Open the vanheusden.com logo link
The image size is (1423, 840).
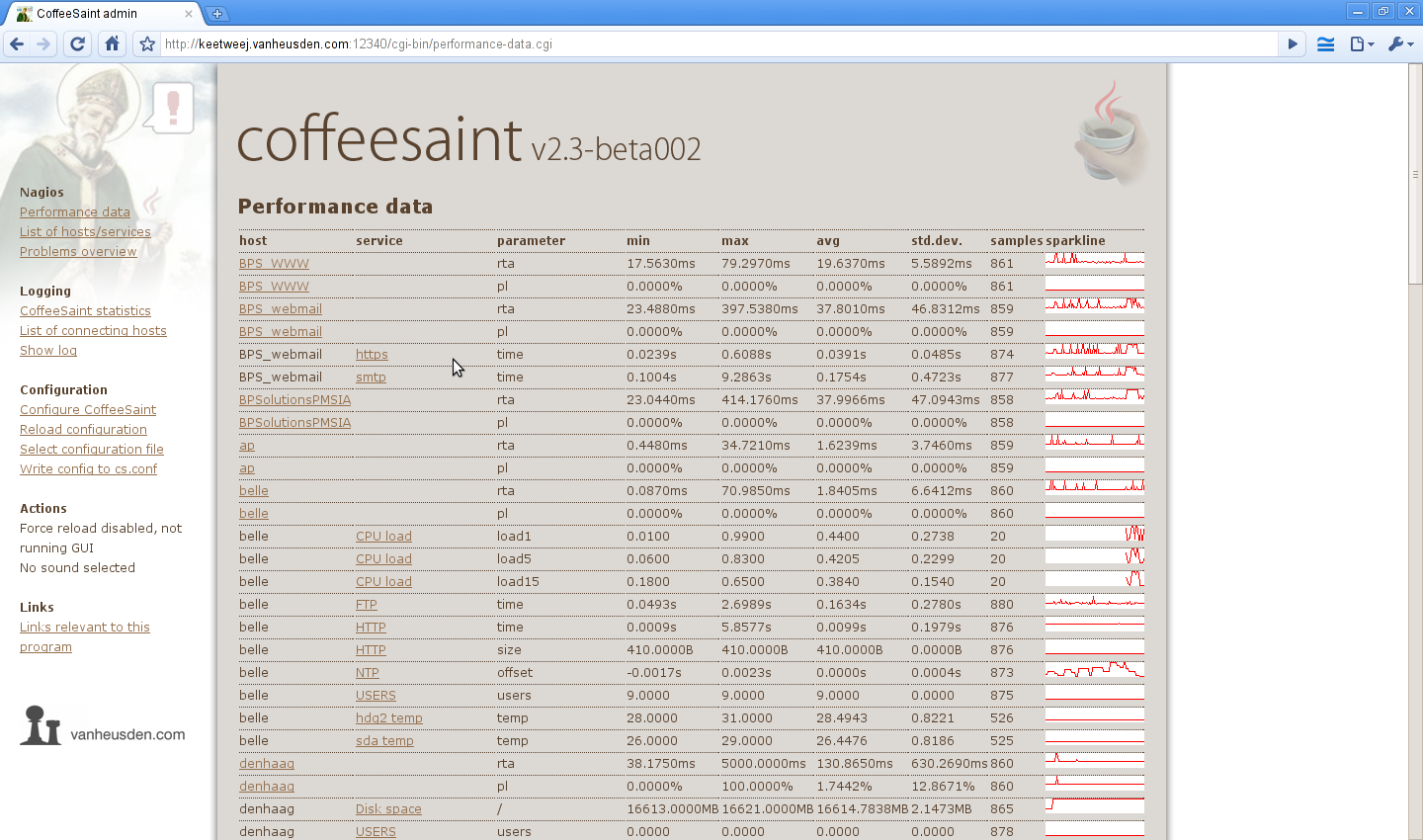pyautogui.click(x=103, y=726)
